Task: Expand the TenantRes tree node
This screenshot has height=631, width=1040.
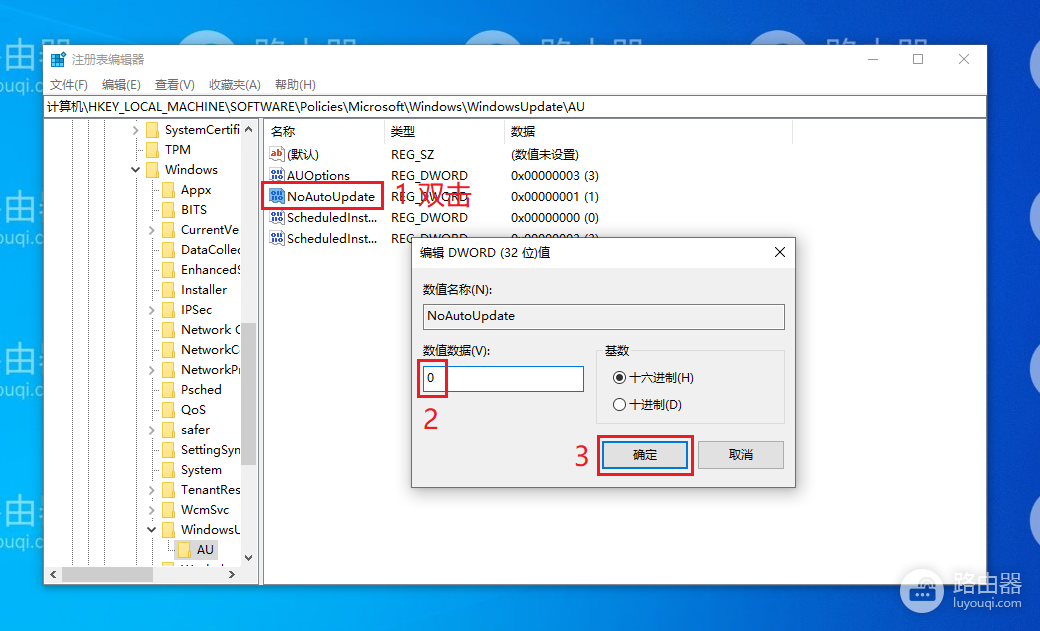Action: tap(151, 490)
